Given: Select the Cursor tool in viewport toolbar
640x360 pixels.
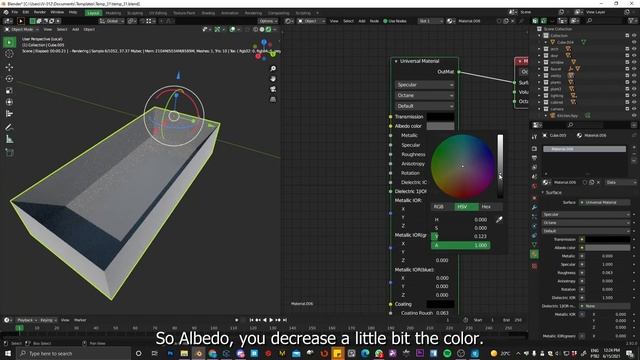Looking at the screenshot, I should click(9, 54).
